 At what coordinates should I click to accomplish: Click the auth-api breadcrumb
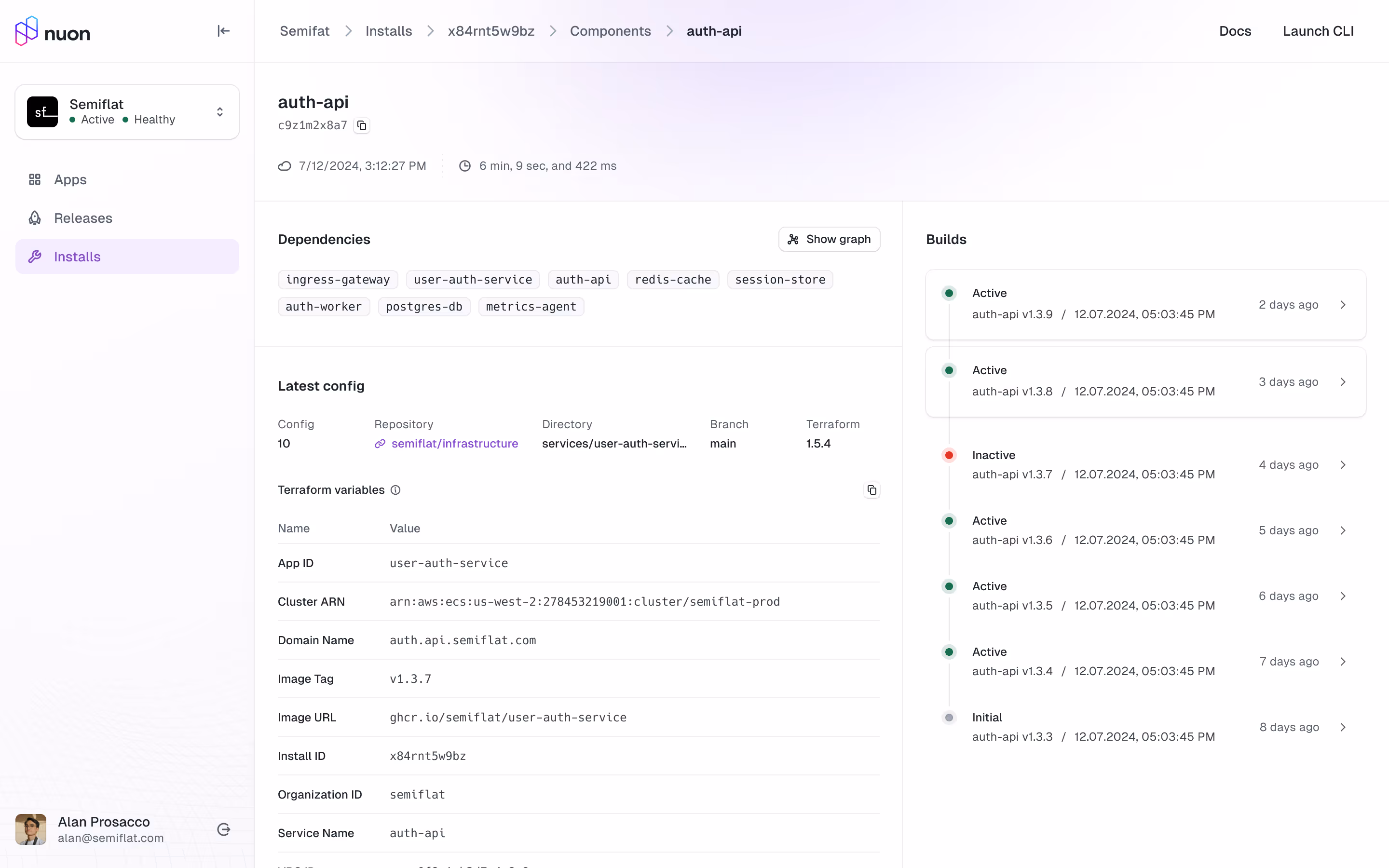[714, 31]
